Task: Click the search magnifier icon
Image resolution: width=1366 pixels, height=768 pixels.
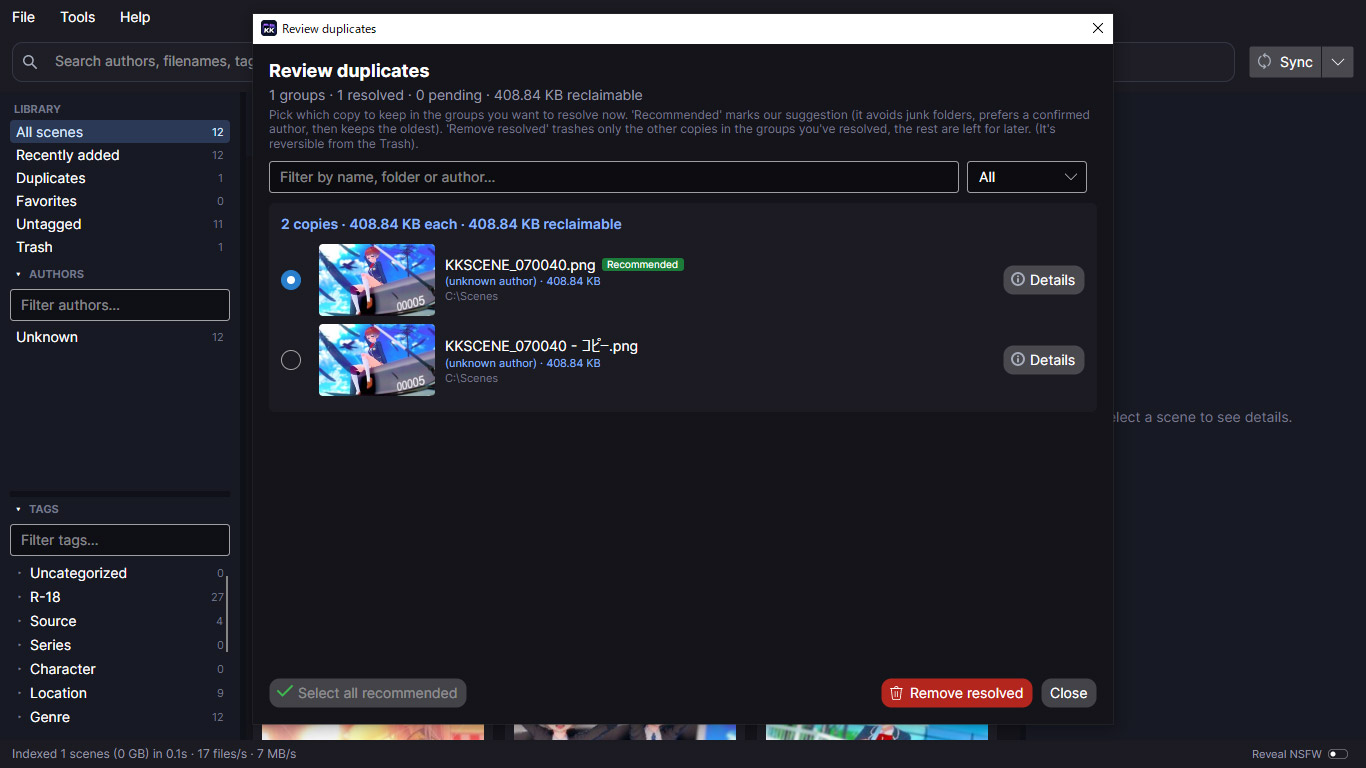Action: 30,62
